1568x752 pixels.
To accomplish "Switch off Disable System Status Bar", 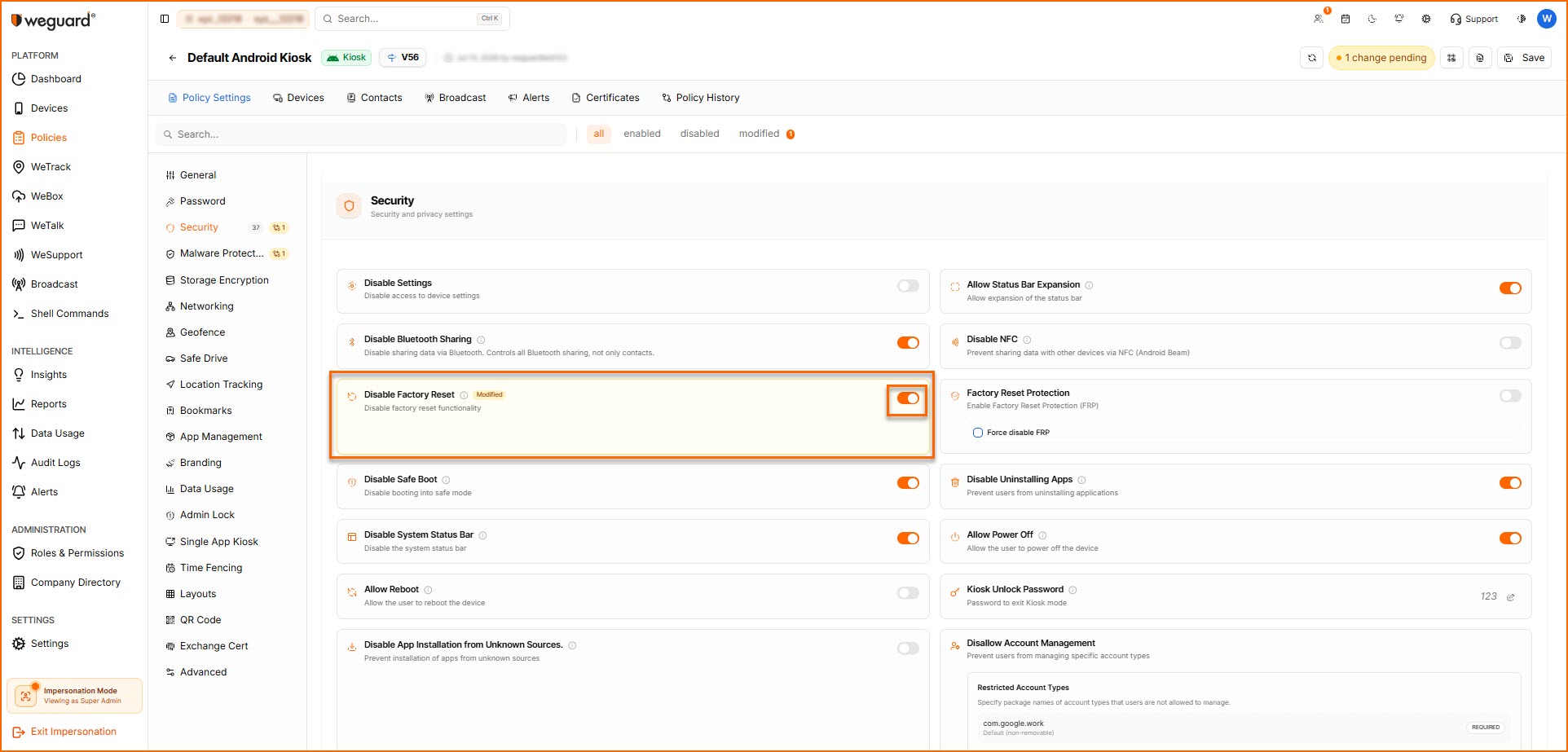I will (908, 539).
